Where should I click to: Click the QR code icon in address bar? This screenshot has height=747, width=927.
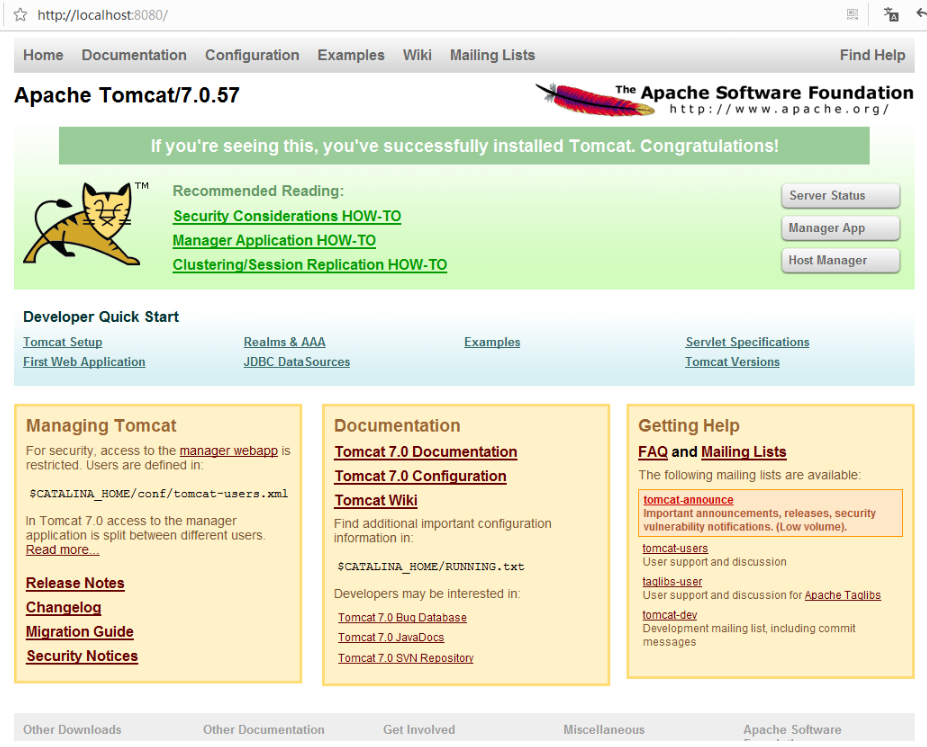pyautogui.click(x=852, y=15)
